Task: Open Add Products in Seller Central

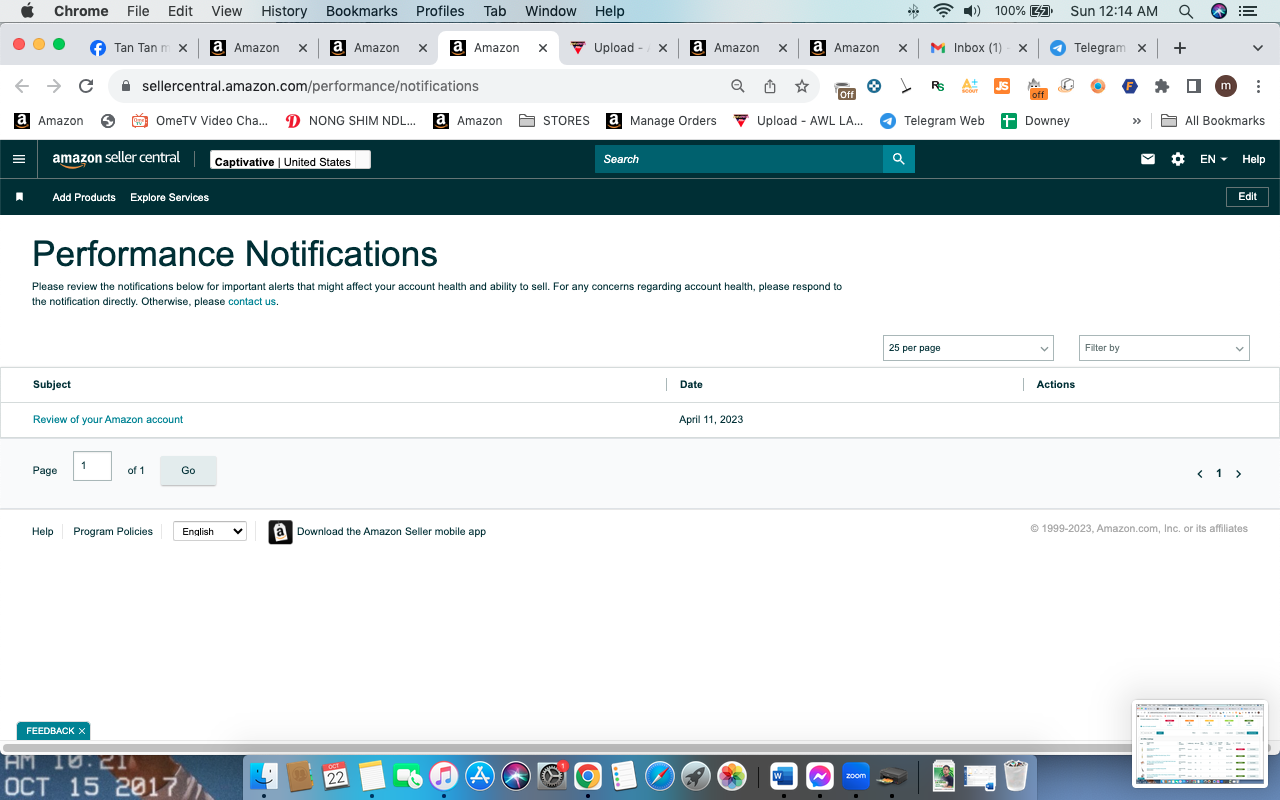Action: click(x=84, y=197)
